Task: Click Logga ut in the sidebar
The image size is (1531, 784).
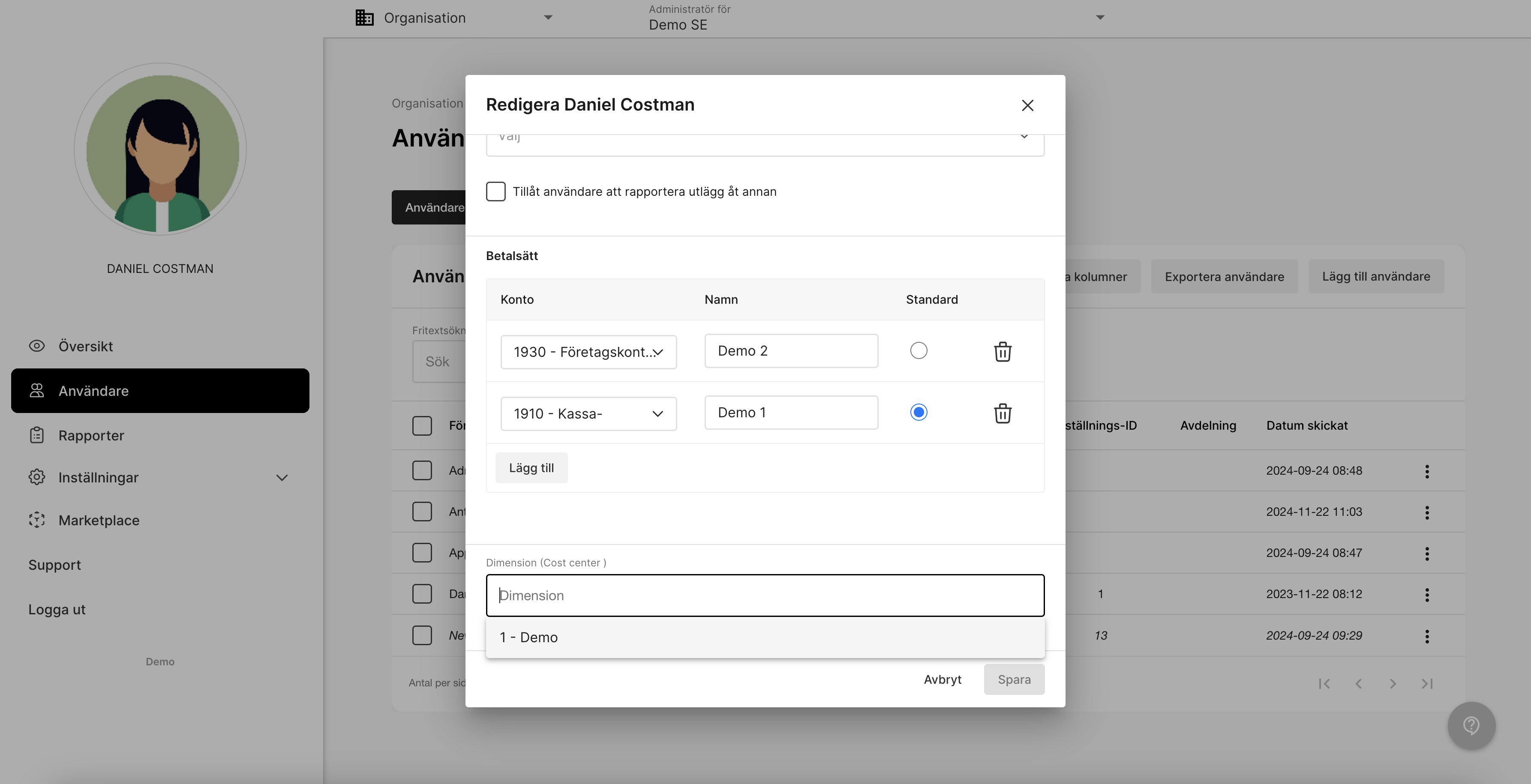Action: click(x=57, y=609)
